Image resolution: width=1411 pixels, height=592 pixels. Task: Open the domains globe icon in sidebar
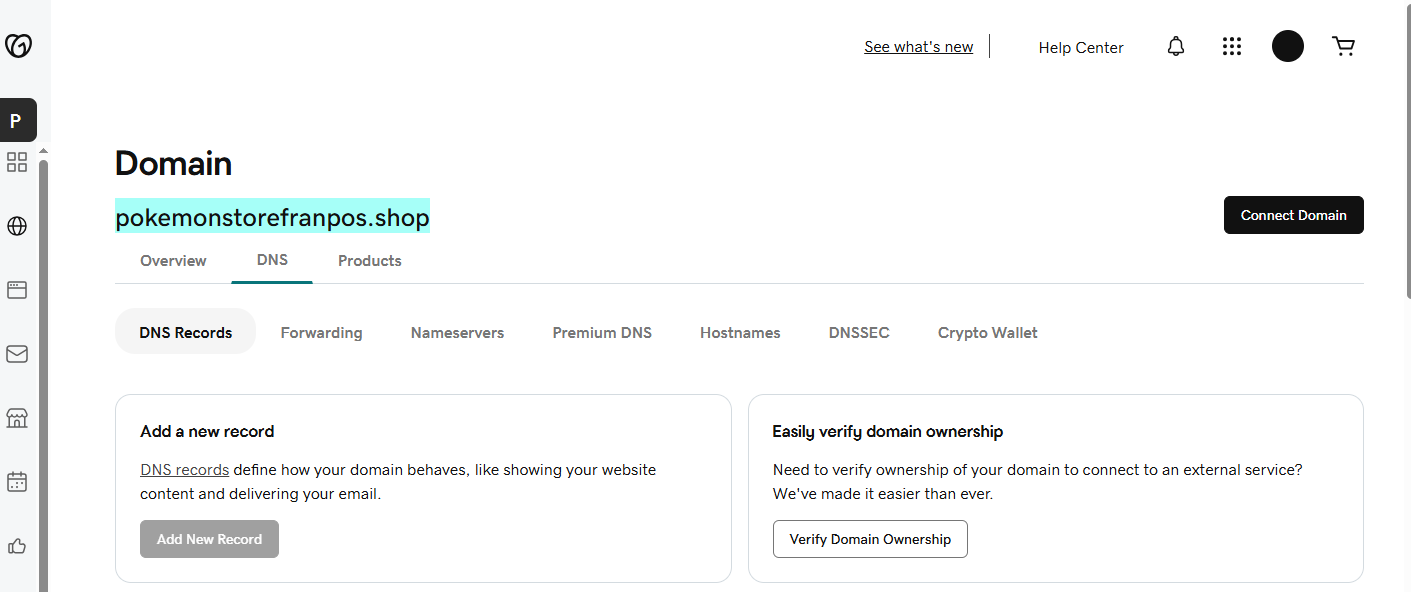(17, 226)
